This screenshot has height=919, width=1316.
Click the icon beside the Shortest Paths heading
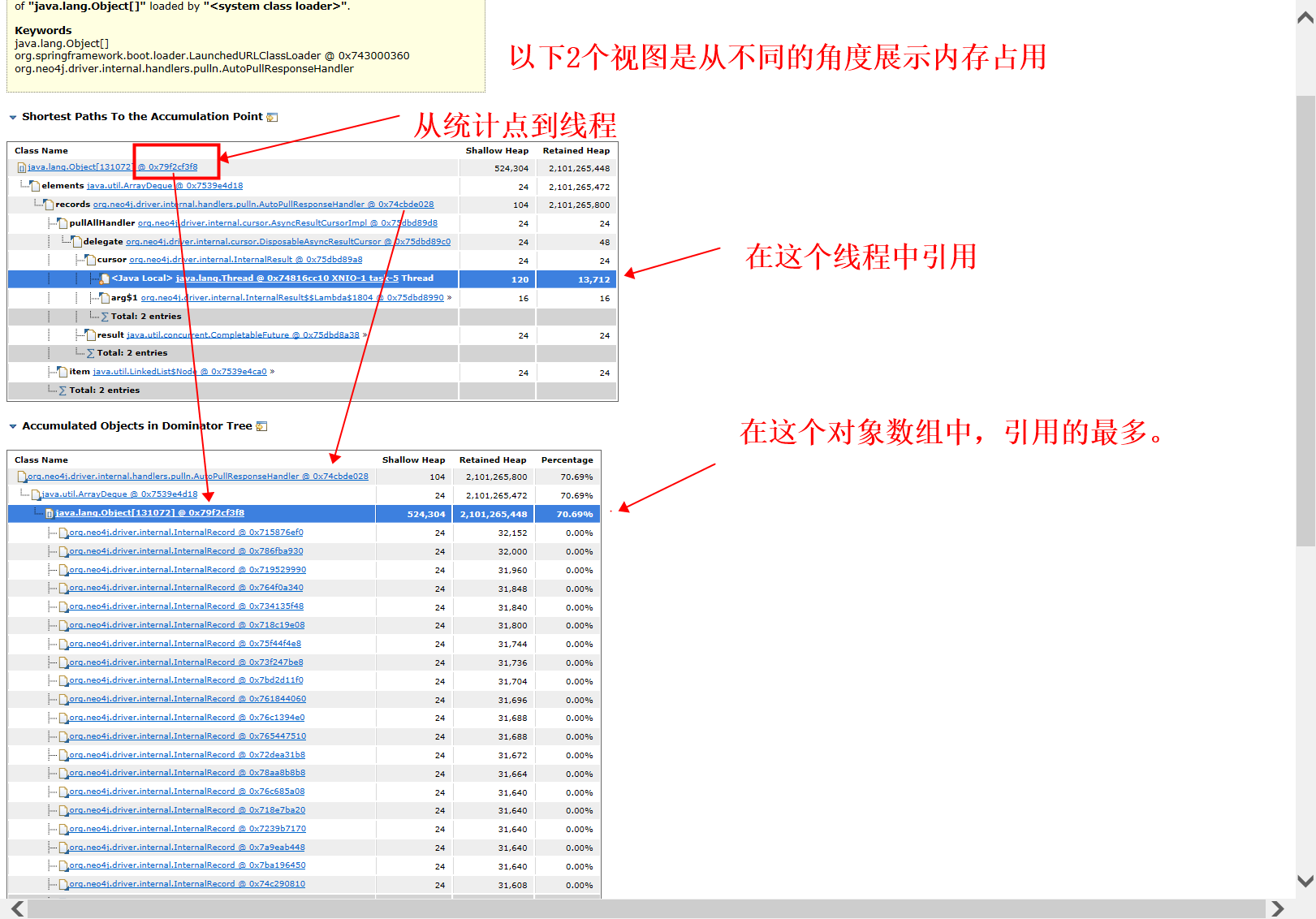(272, 118)
